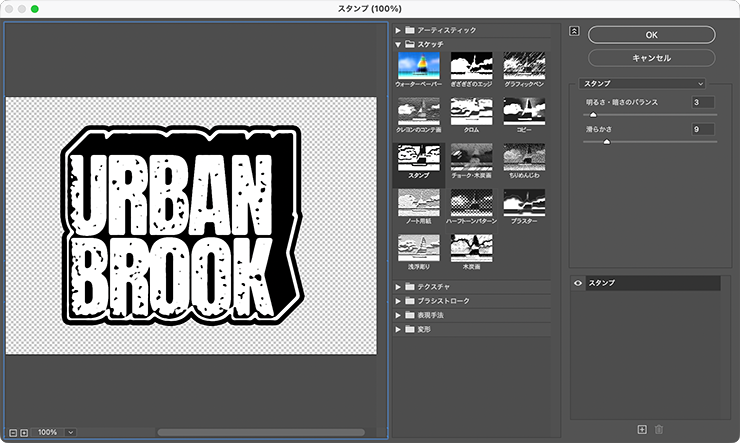Click the キャンセル button
The width and height of the screenshot is (740, 443).
pos(651,58)
